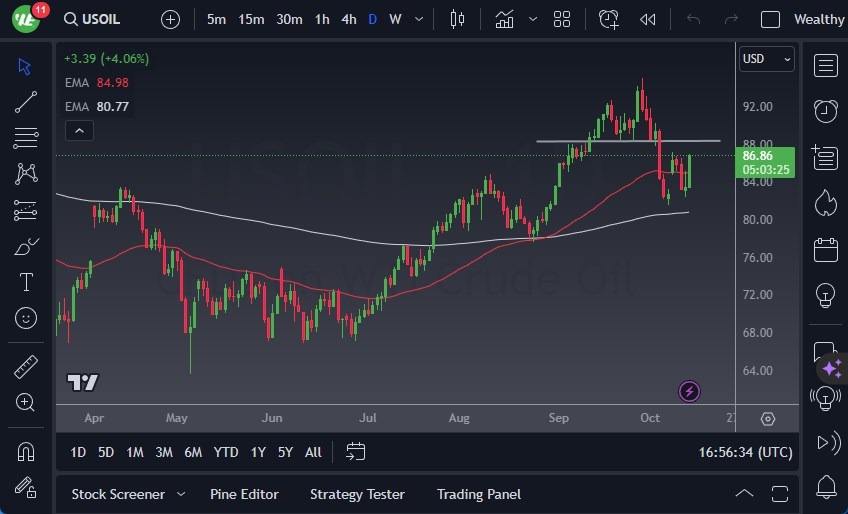Toggle the lock drawings icon
The width and height of the screenshot is (848, 514).
point(26,487)
